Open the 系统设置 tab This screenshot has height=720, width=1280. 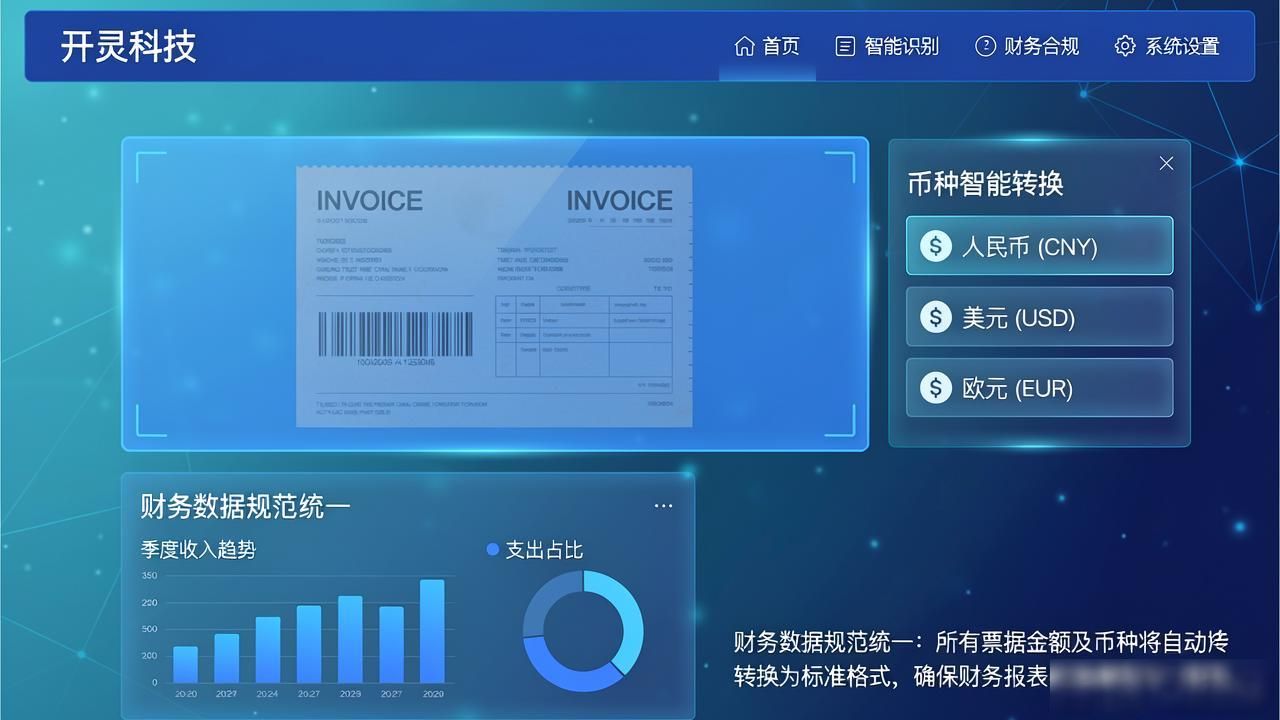tap(1167, 46)
